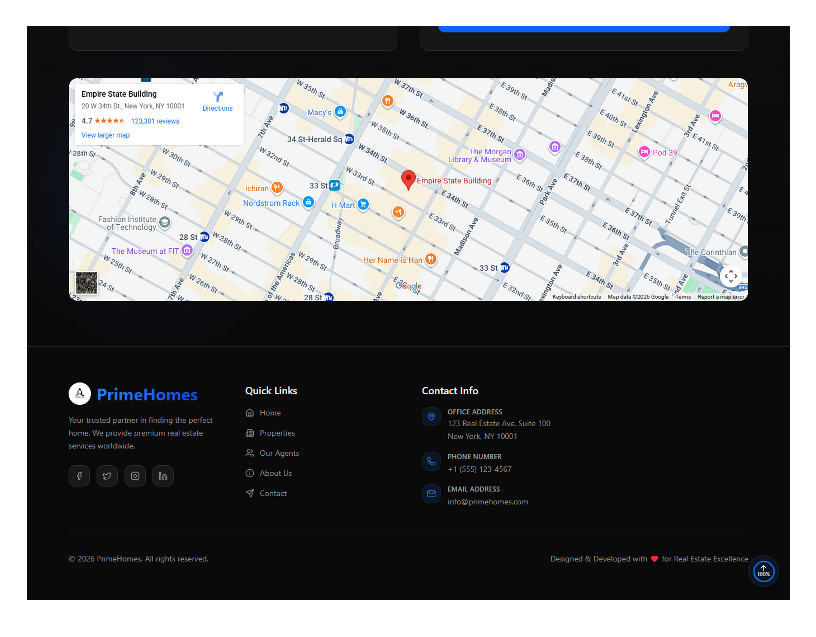Viewport: 816px width, 637px height.
Task: Click the H Mart grocery cart marker
Action: pos(363,205)
